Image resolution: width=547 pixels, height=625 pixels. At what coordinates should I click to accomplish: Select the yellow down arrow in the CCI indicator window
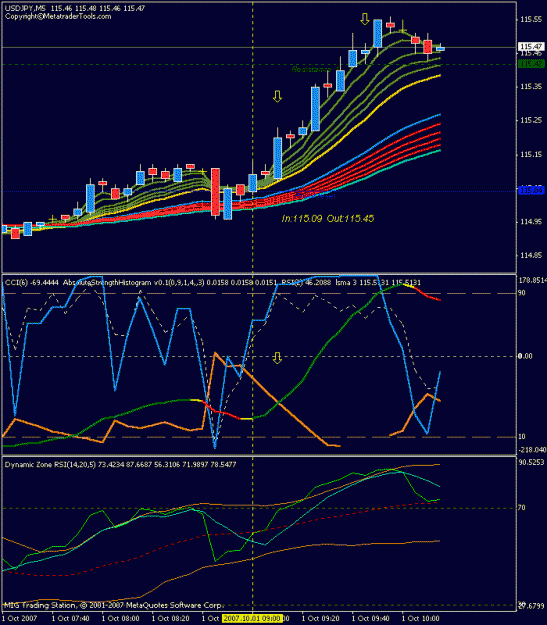277,358
